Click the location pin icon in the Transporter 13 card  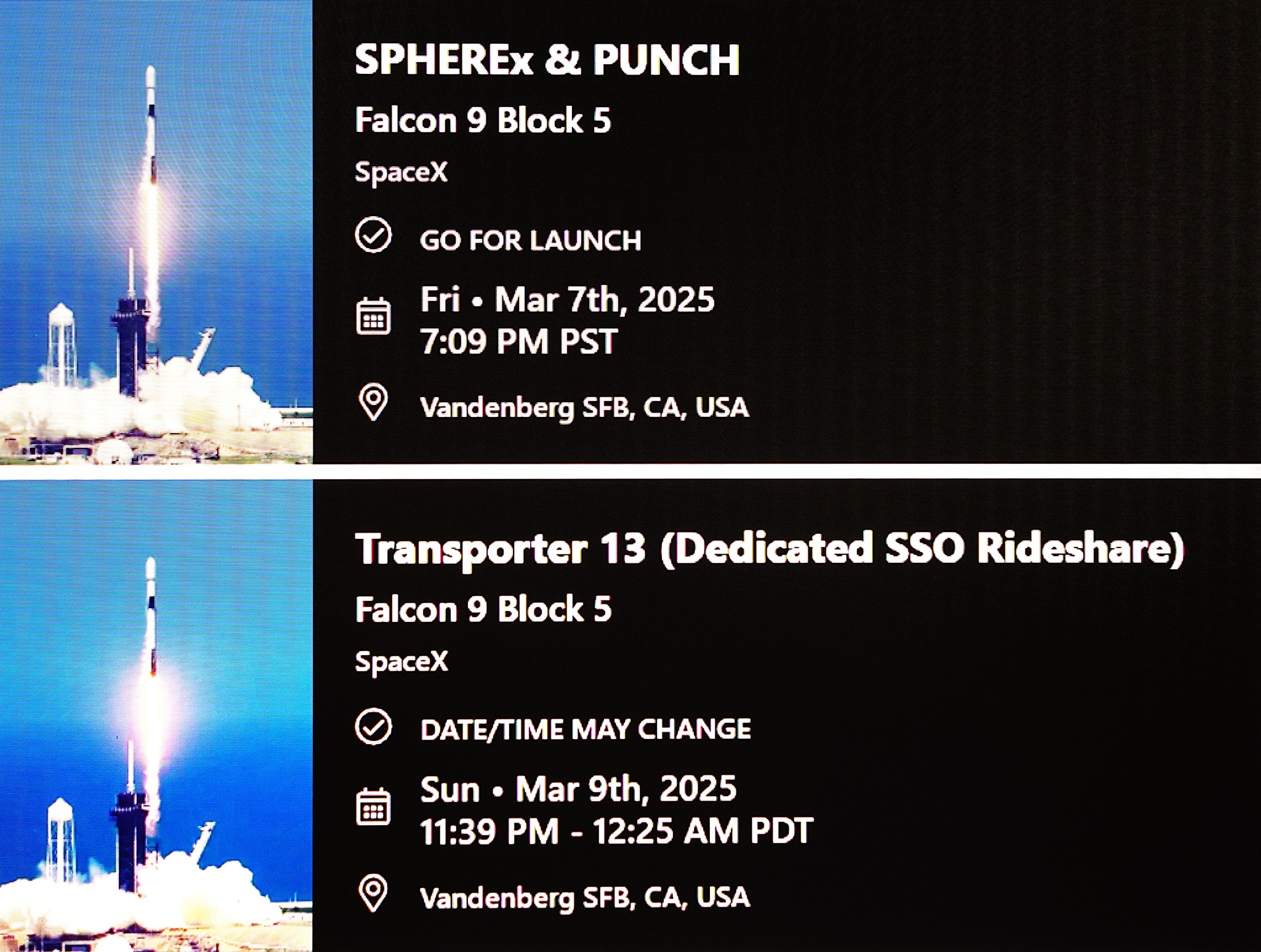(x=373, y=893)
